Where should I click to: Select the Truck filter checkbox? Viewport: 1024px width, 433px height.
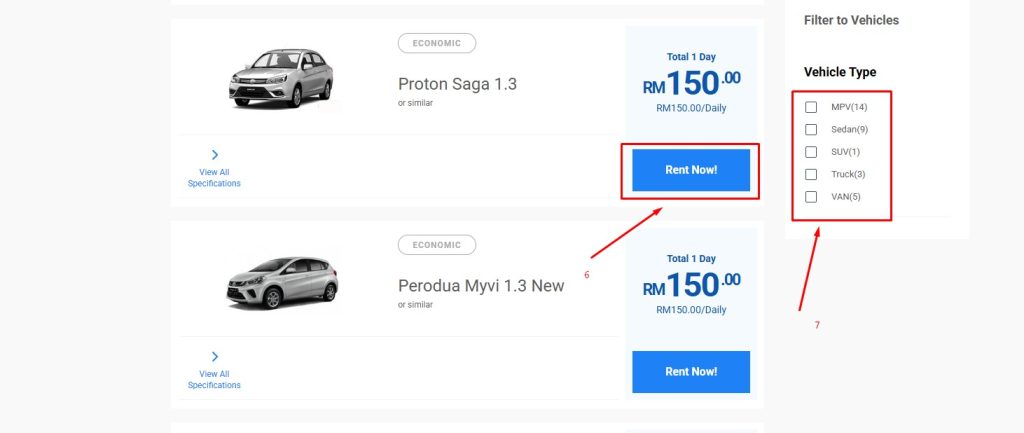pos(811,174)
